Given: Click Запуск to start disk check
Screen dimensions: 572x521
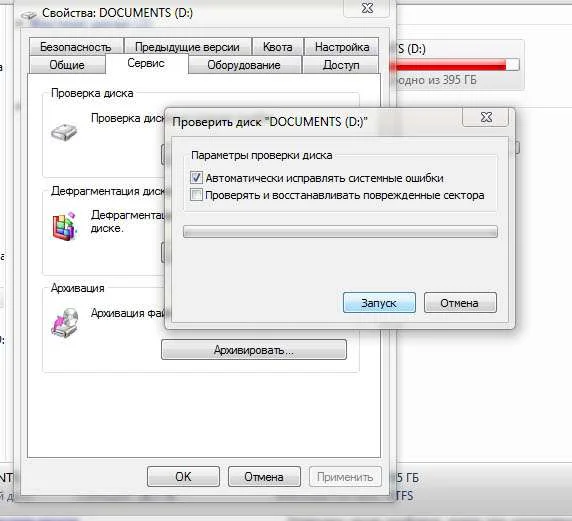Looking at the screenshot, I should tap(379, 302).
